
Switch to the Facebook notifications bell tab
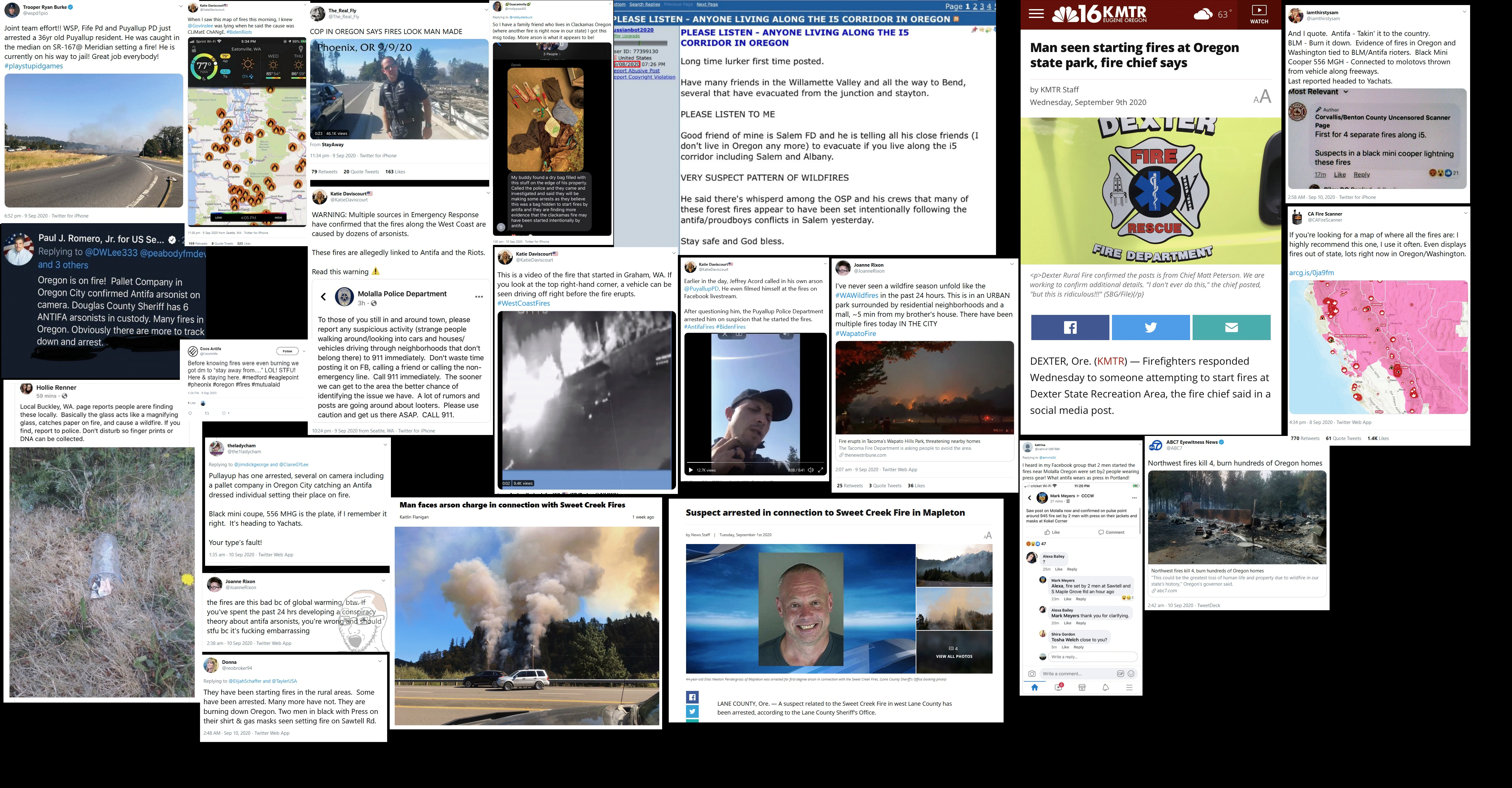pos(1105,687)
